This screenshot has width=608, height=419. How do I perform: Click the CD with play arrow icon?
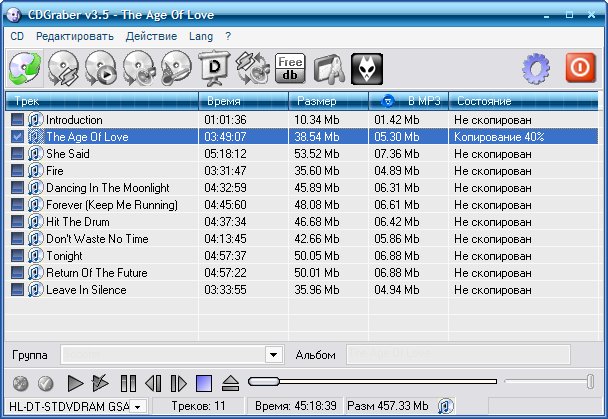coord(103,67)
